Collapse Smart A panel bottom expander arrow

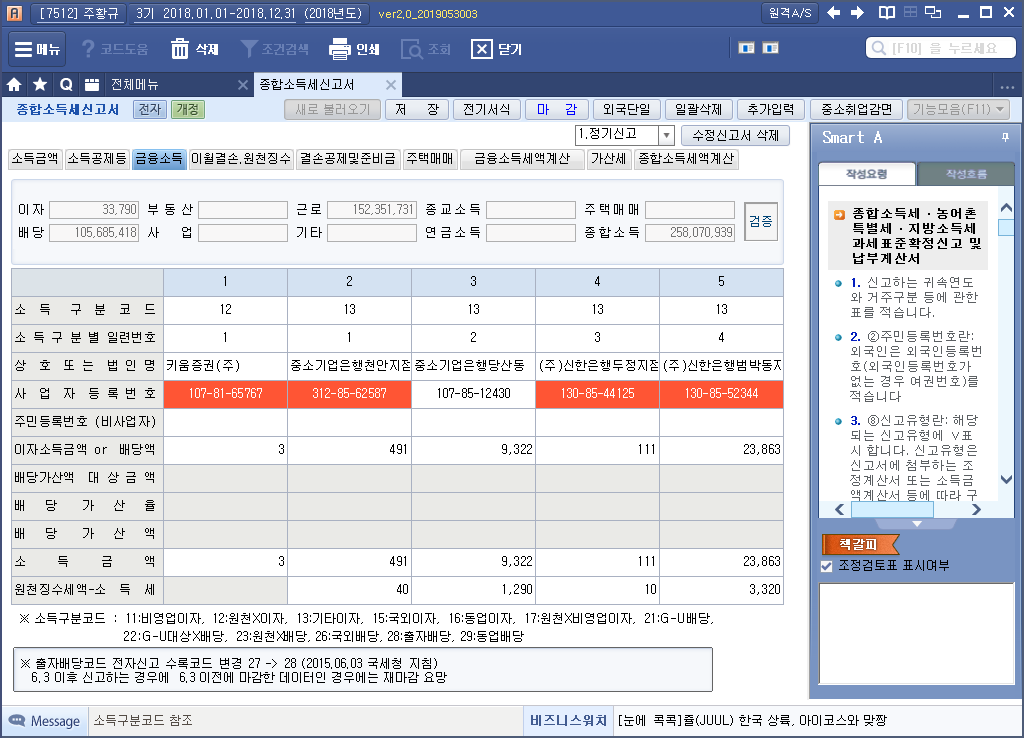click(x=917, y=524)
